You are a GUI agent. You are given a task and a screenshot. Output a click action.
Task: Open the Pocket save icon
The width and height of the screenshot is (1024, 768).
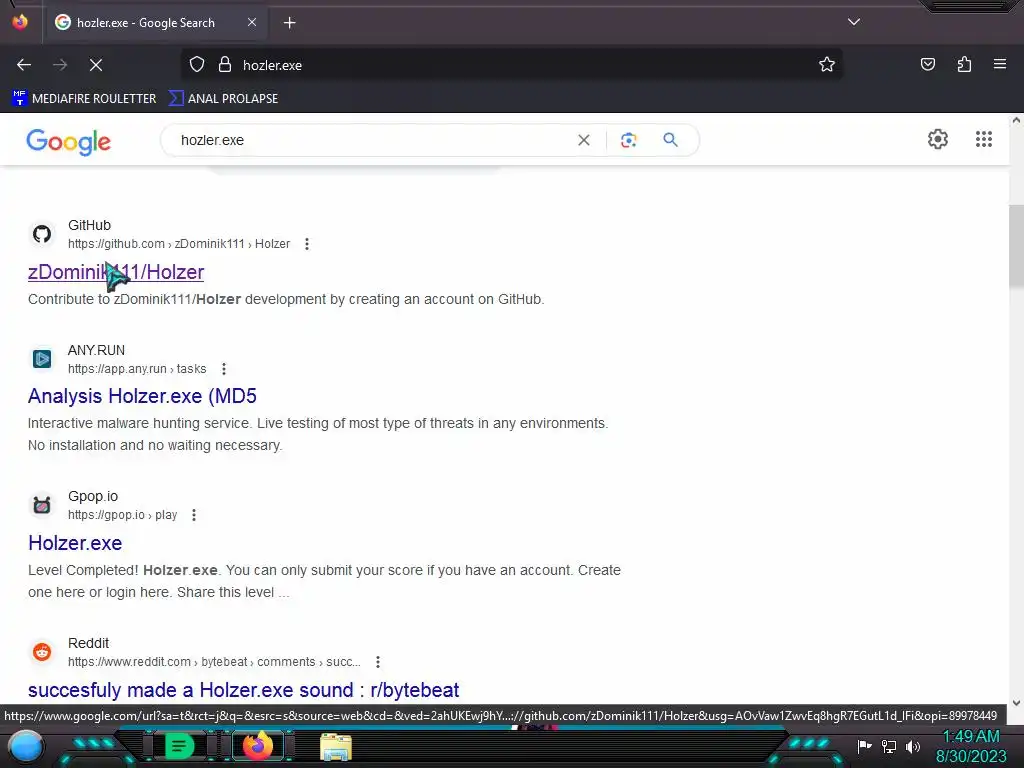click(x=927, y=65)
